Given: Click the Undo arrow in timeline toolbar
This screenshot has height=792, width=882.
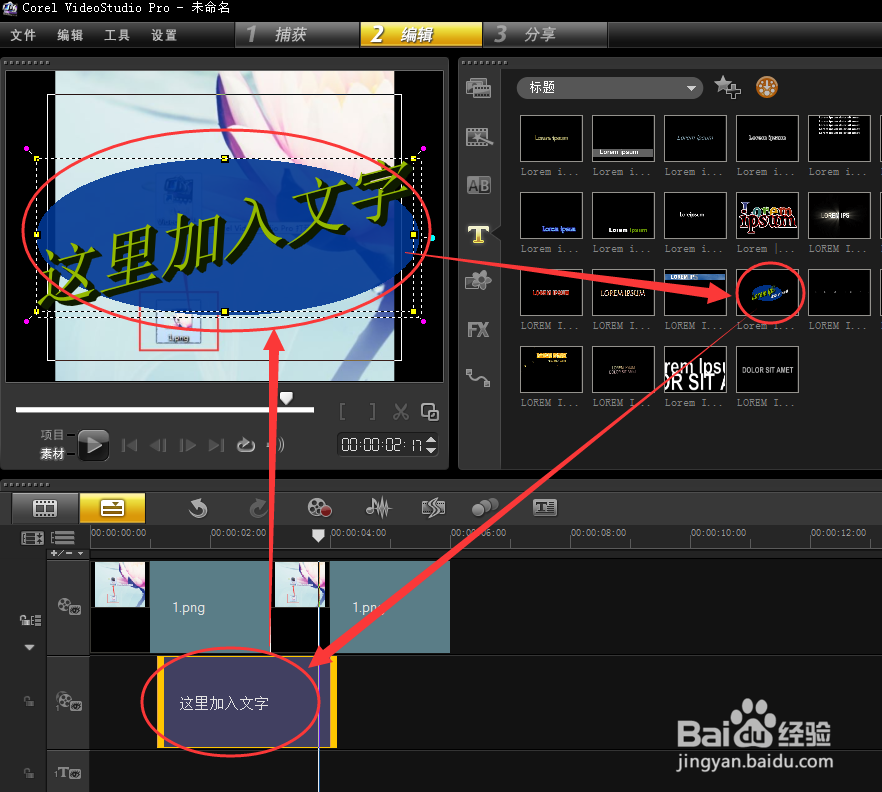Looking at the screenshot, I should click(198, 508).
